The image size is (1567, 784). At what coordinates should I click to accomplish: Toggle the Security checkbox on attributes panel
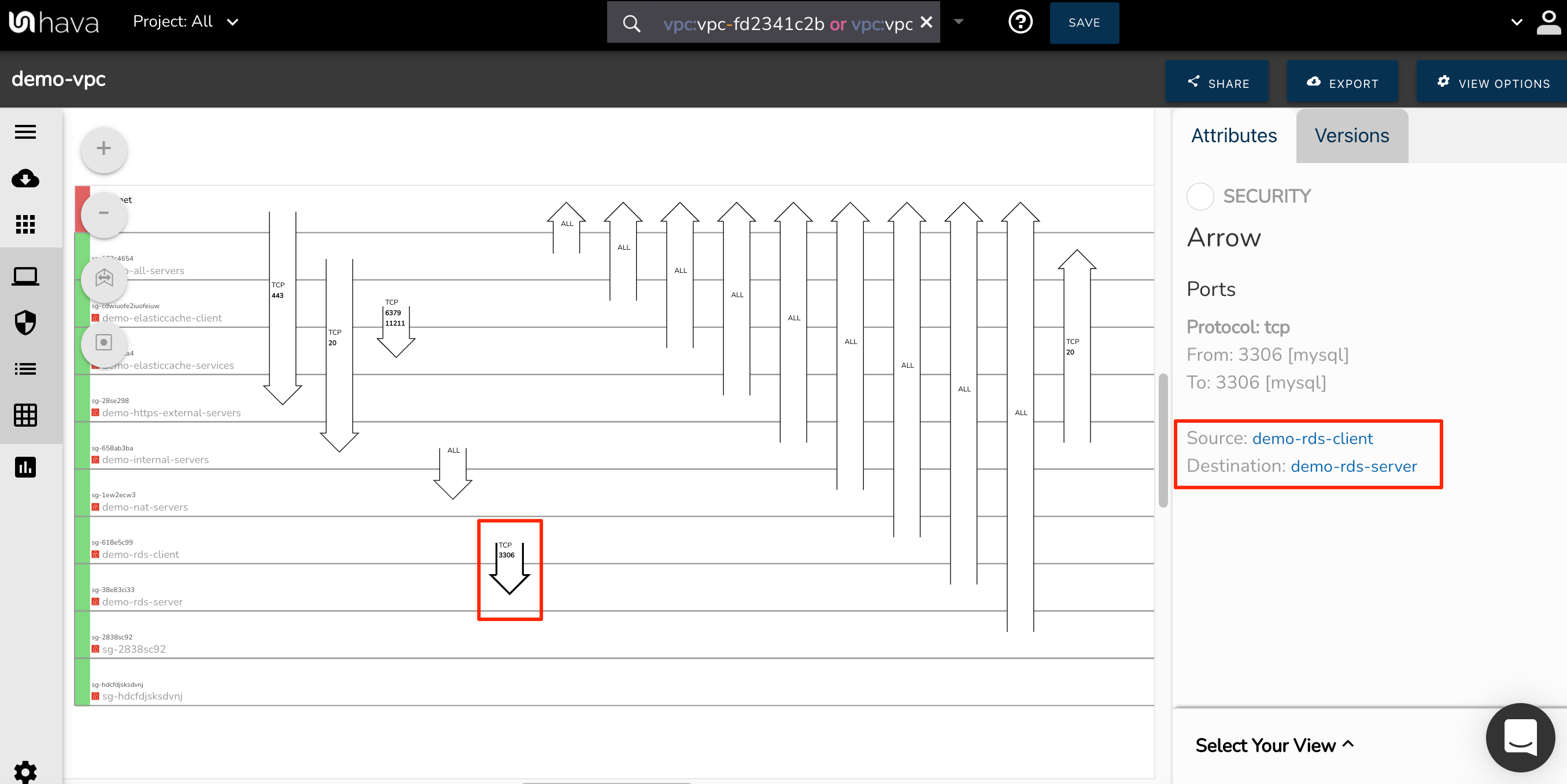pyautogui.click(x=1200, y=197)
